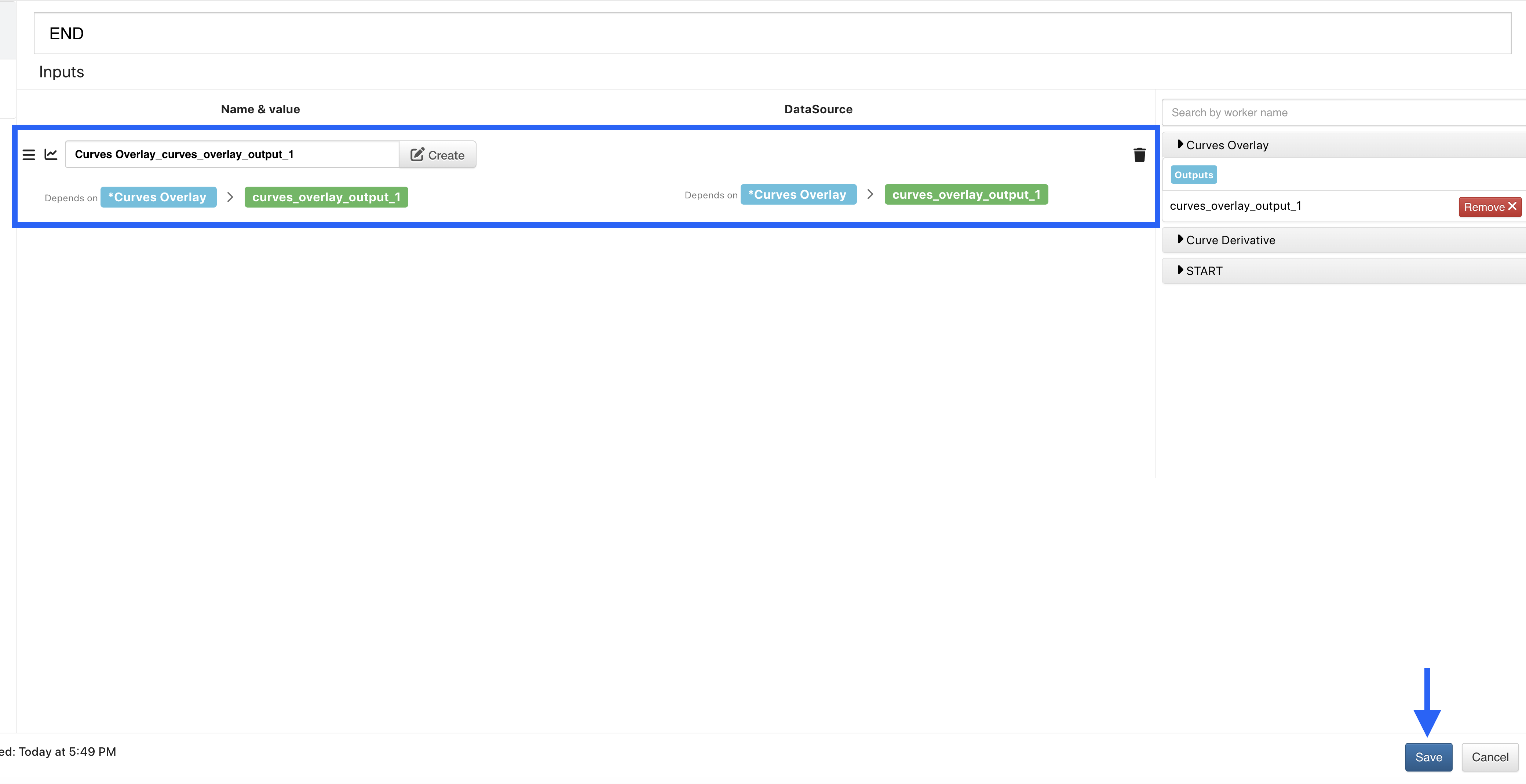Screen dimensions: 1526x784
Task: Click the Create button
Action: point(437,154)
